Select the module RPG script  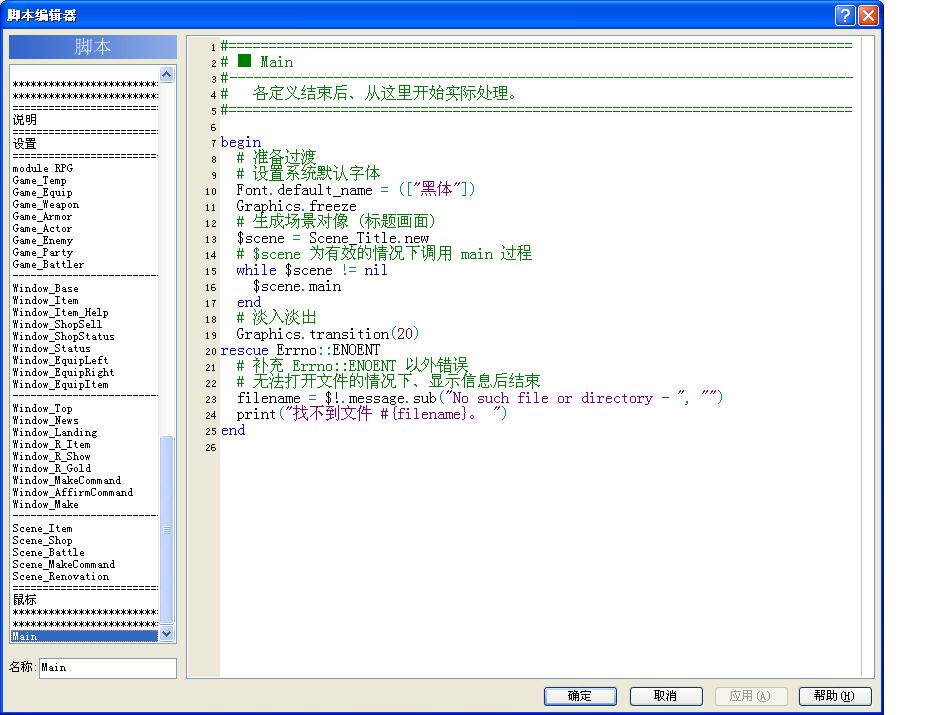(x=84, y=168)
